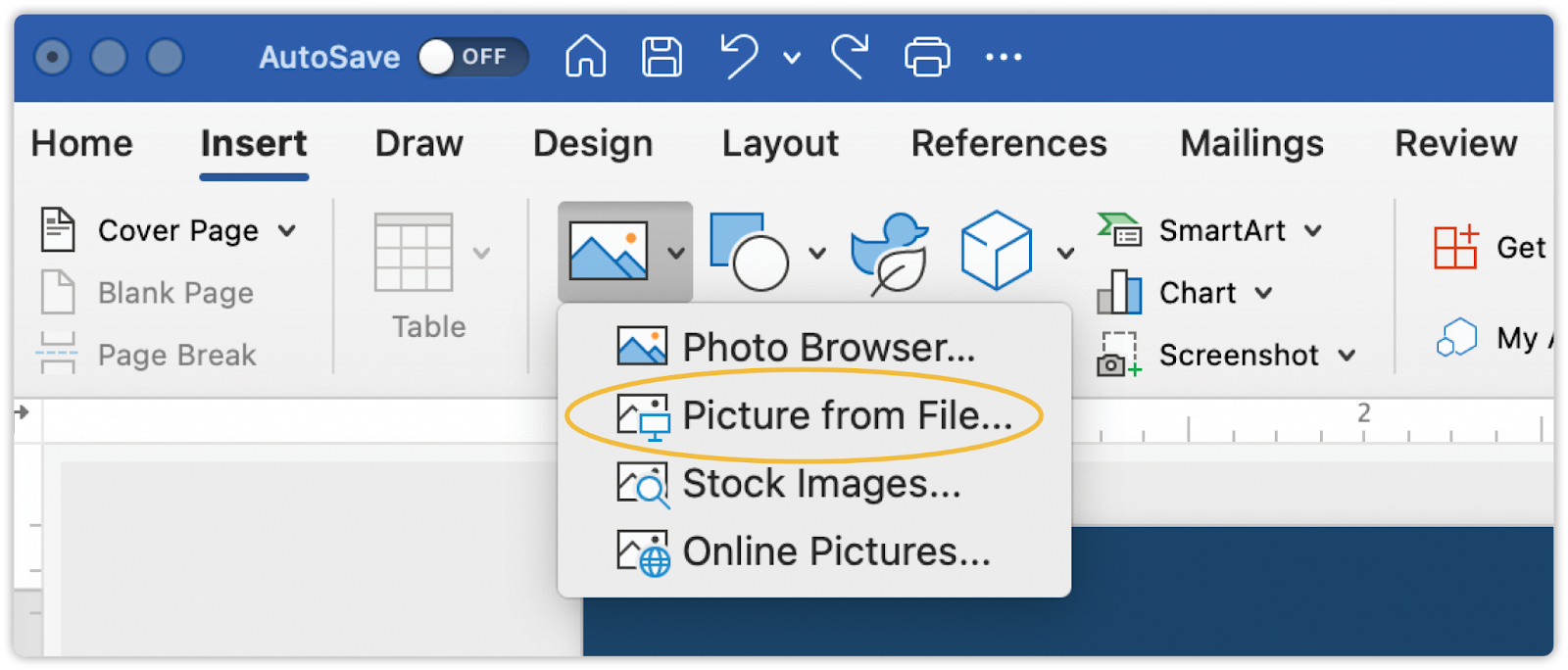The height and width of the screenshot is (670, 1568).
Task: Click the Table grid icon
Action: [414, 253]
